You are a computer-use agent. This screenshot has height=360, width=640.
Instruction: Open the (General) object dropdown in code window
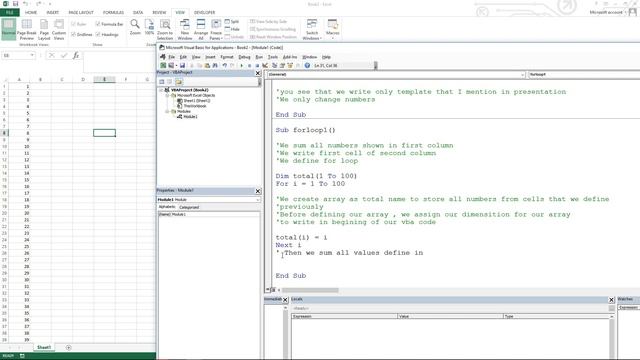click(x=522, y=75)
